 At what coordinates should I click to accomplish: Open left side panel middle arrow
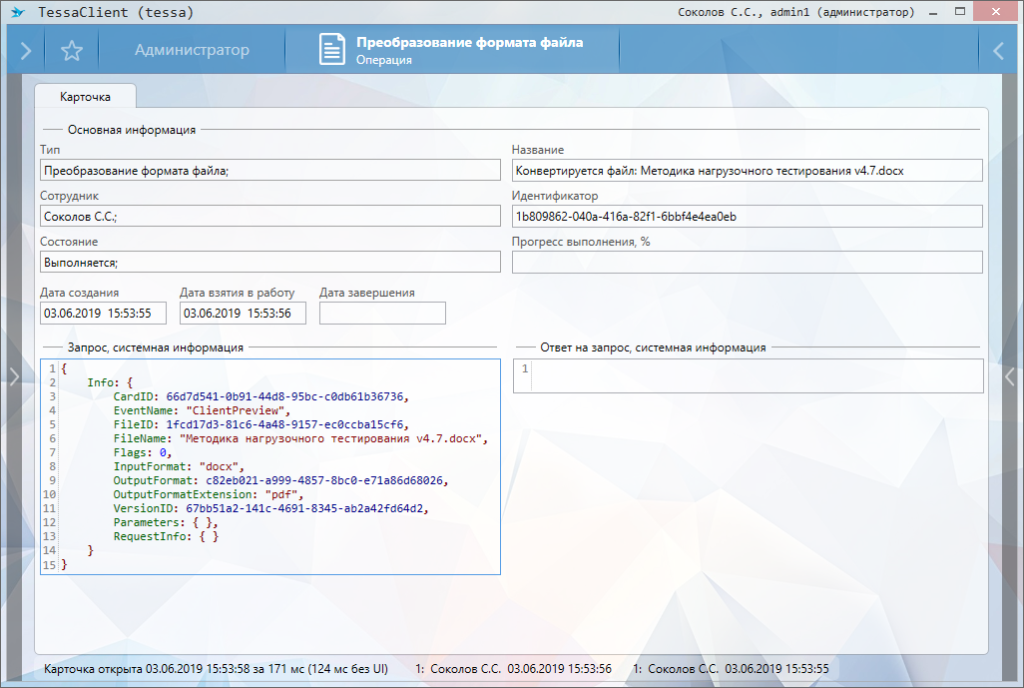click(13, 376)
